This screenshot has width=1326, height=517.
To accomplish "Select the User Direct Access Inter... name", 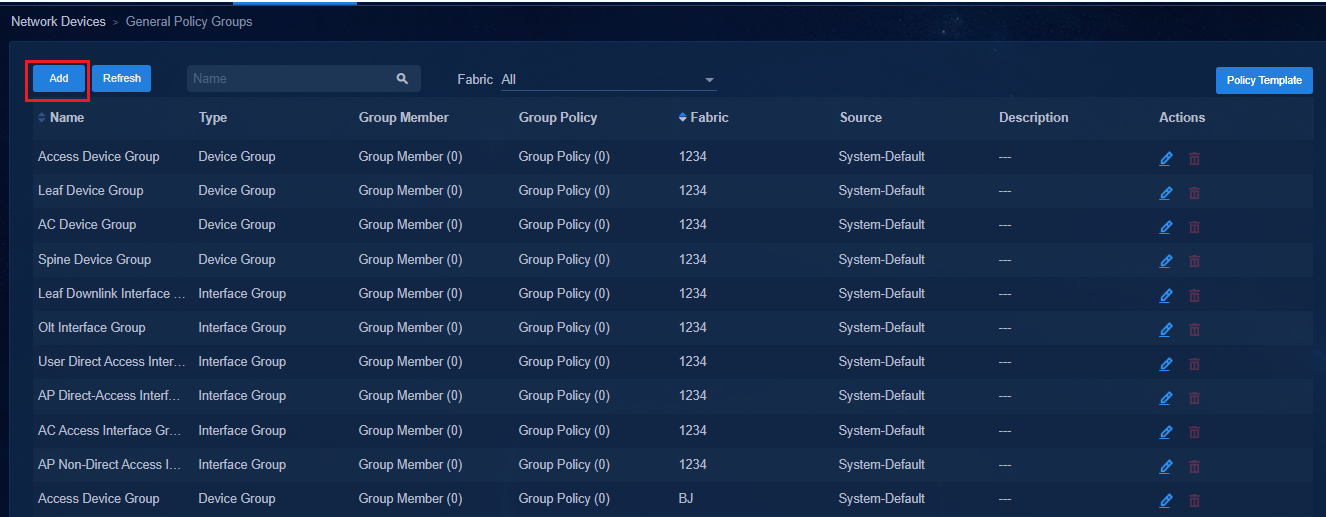I will pos(112,361).
